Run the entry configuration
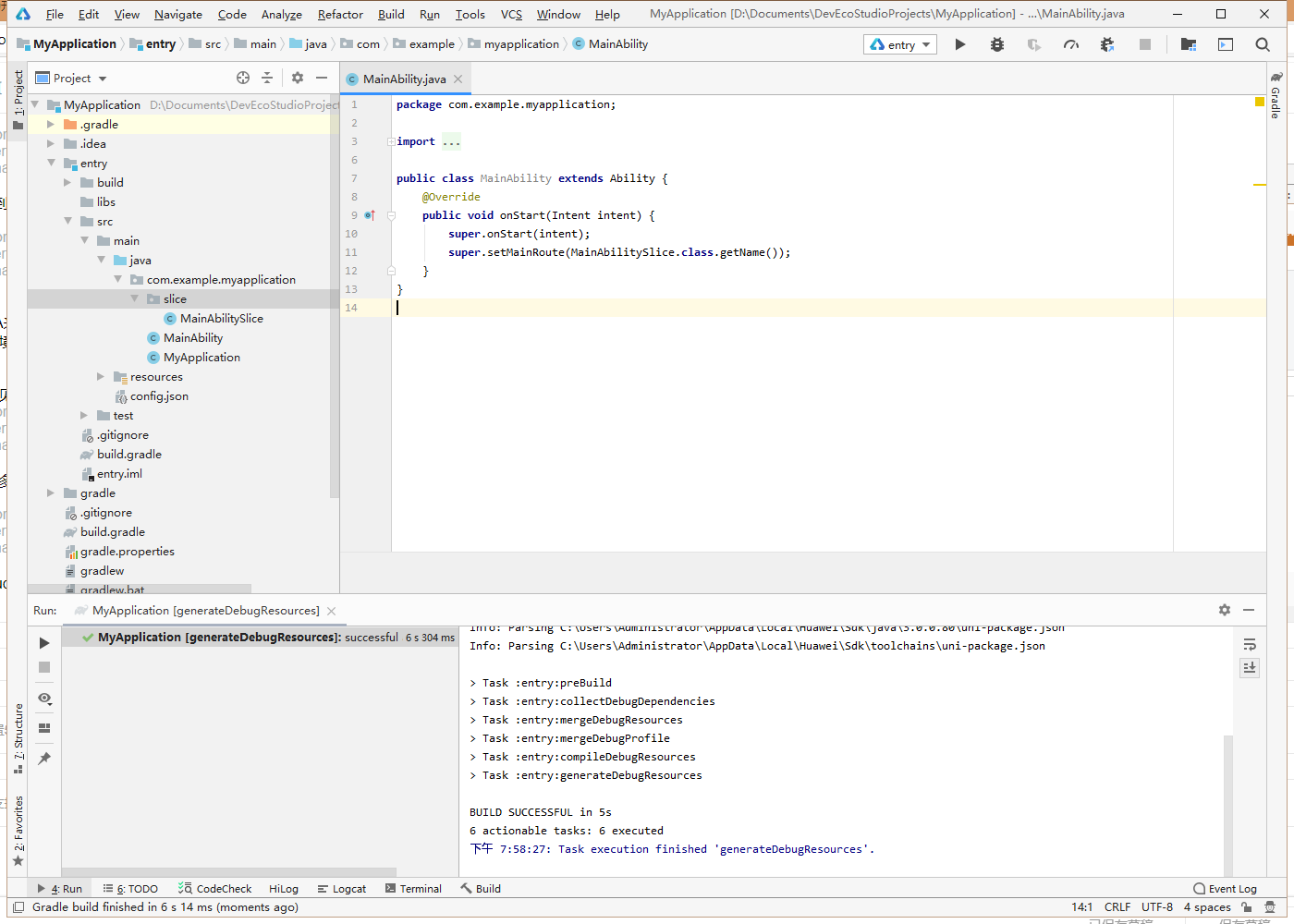Screen dimensions: 1294x924 (x=960, y=44)
